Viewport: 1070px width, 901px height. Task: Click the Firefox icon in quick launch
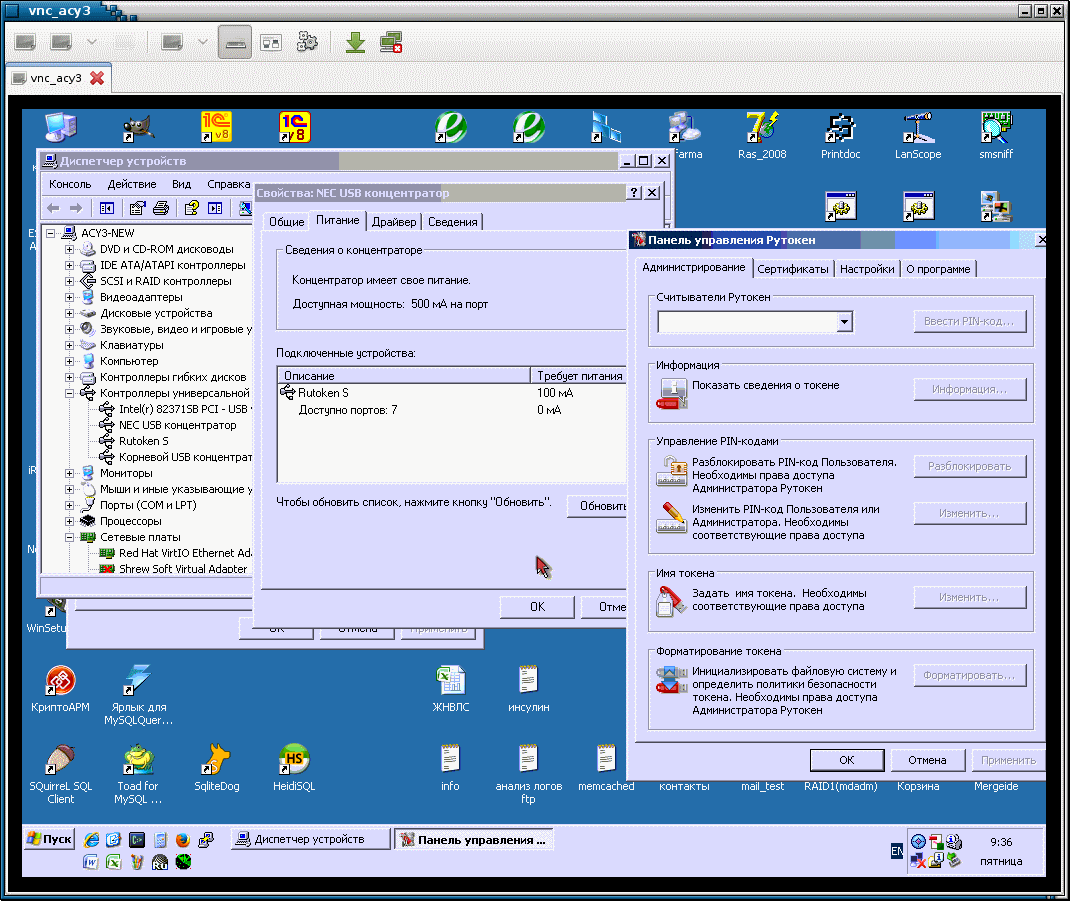point(182,840)
